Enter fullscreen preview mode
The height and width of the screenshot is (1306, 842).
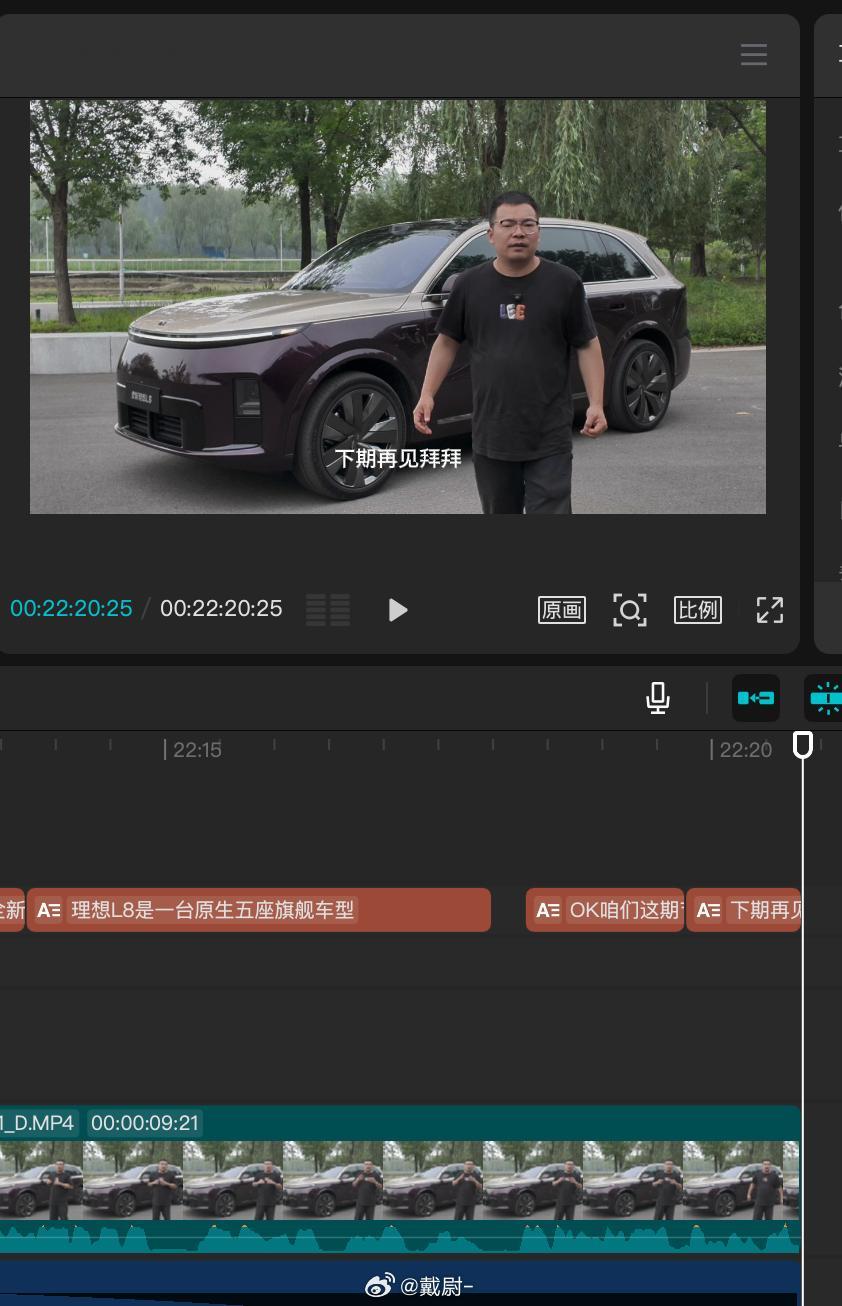pos(770,610)
